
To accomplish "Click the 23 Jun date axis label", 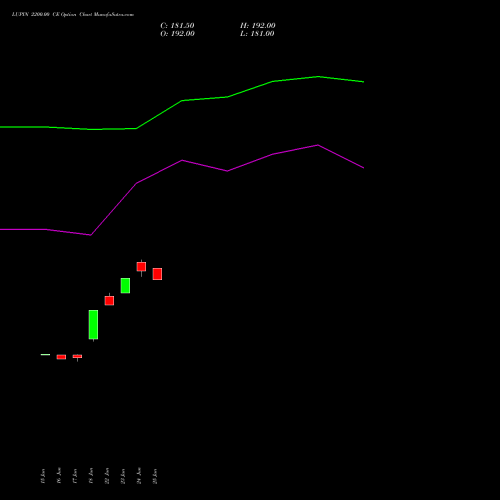I will [123, 476].
